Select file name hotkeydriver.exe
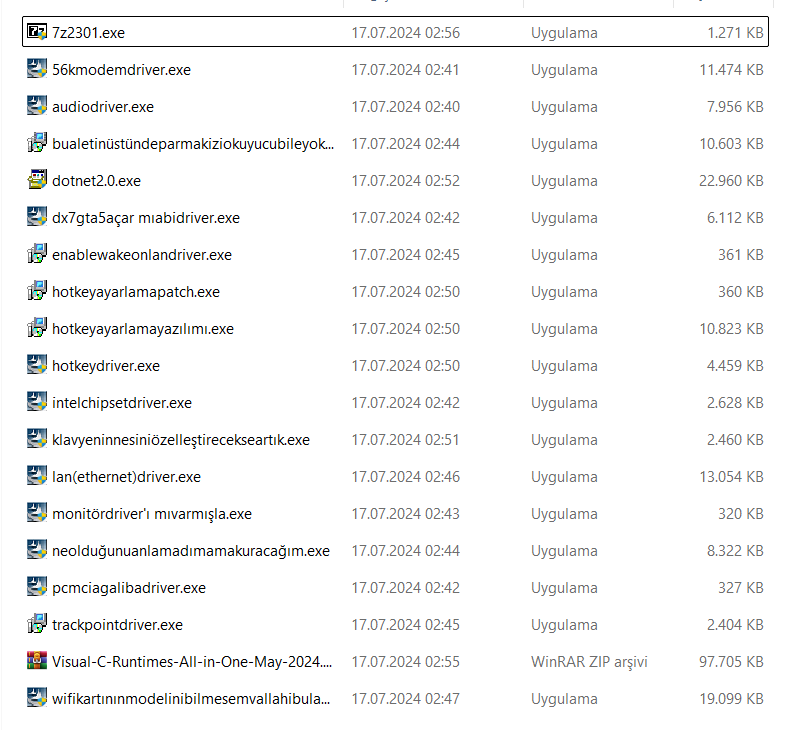801x730 pixels. (106, 366)
